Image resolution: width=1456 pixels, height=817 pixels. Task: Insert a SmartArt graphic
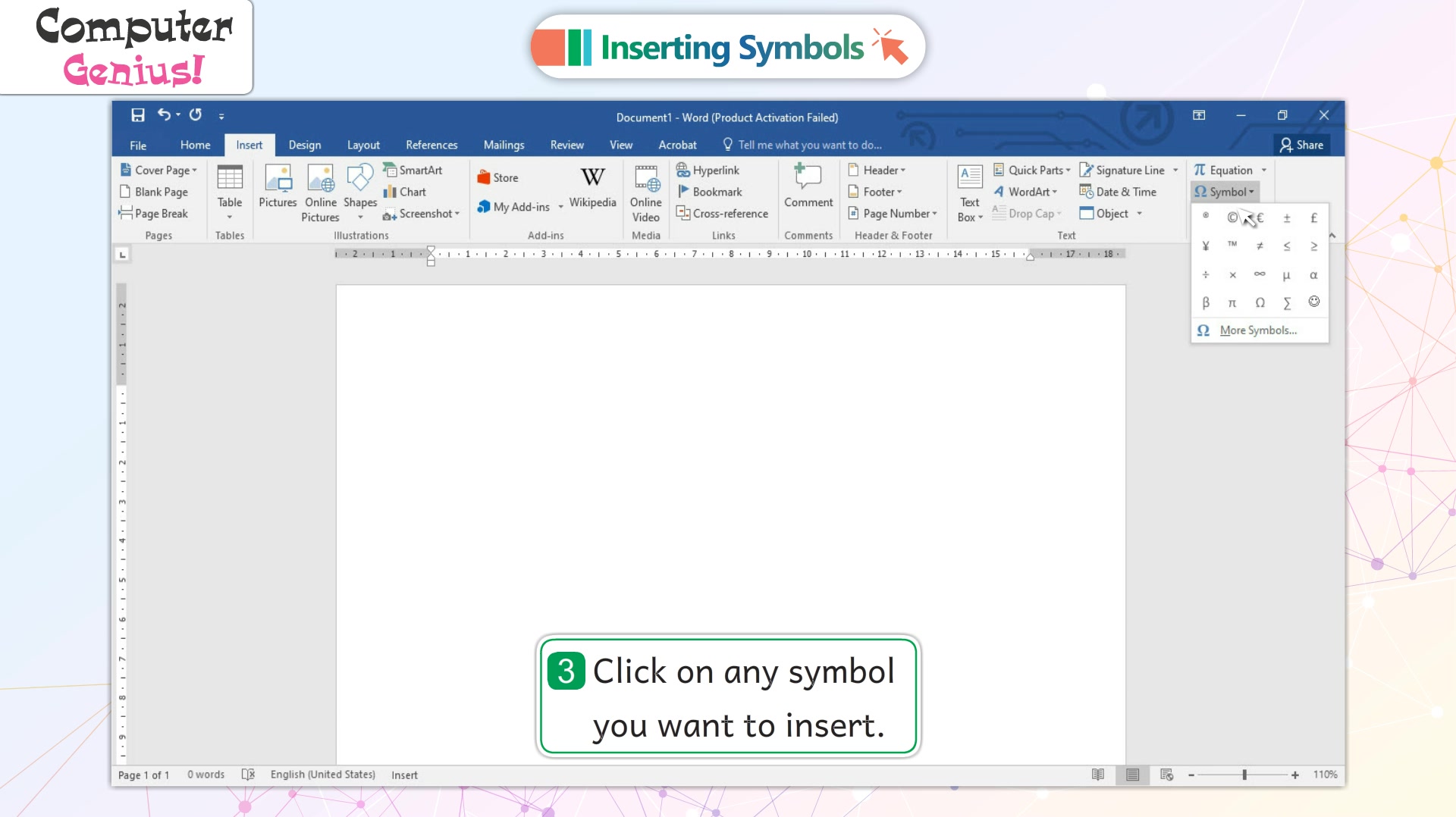pos(413,171)
